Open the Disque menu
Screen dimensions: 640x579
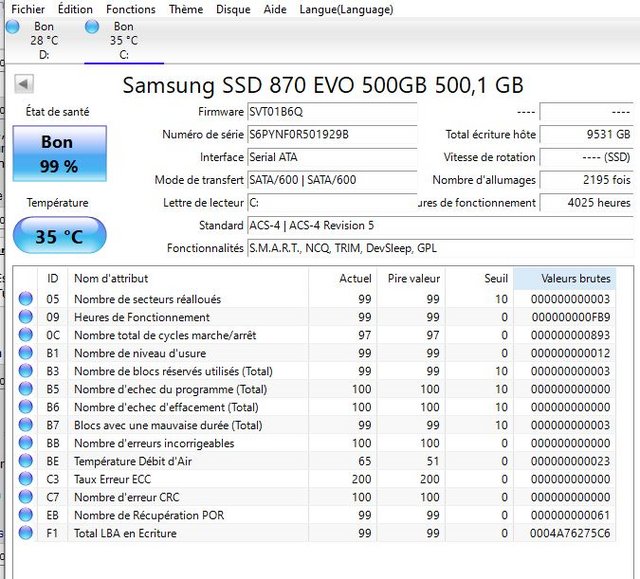pyautogui.click(x=233, y=9)
